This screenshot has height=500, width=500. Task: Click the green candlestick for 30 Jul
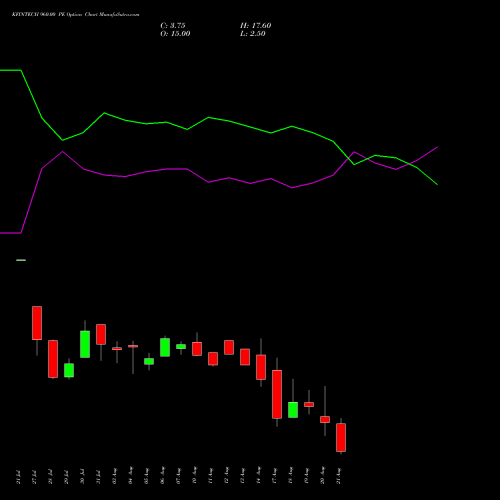(x=85, y=344)
